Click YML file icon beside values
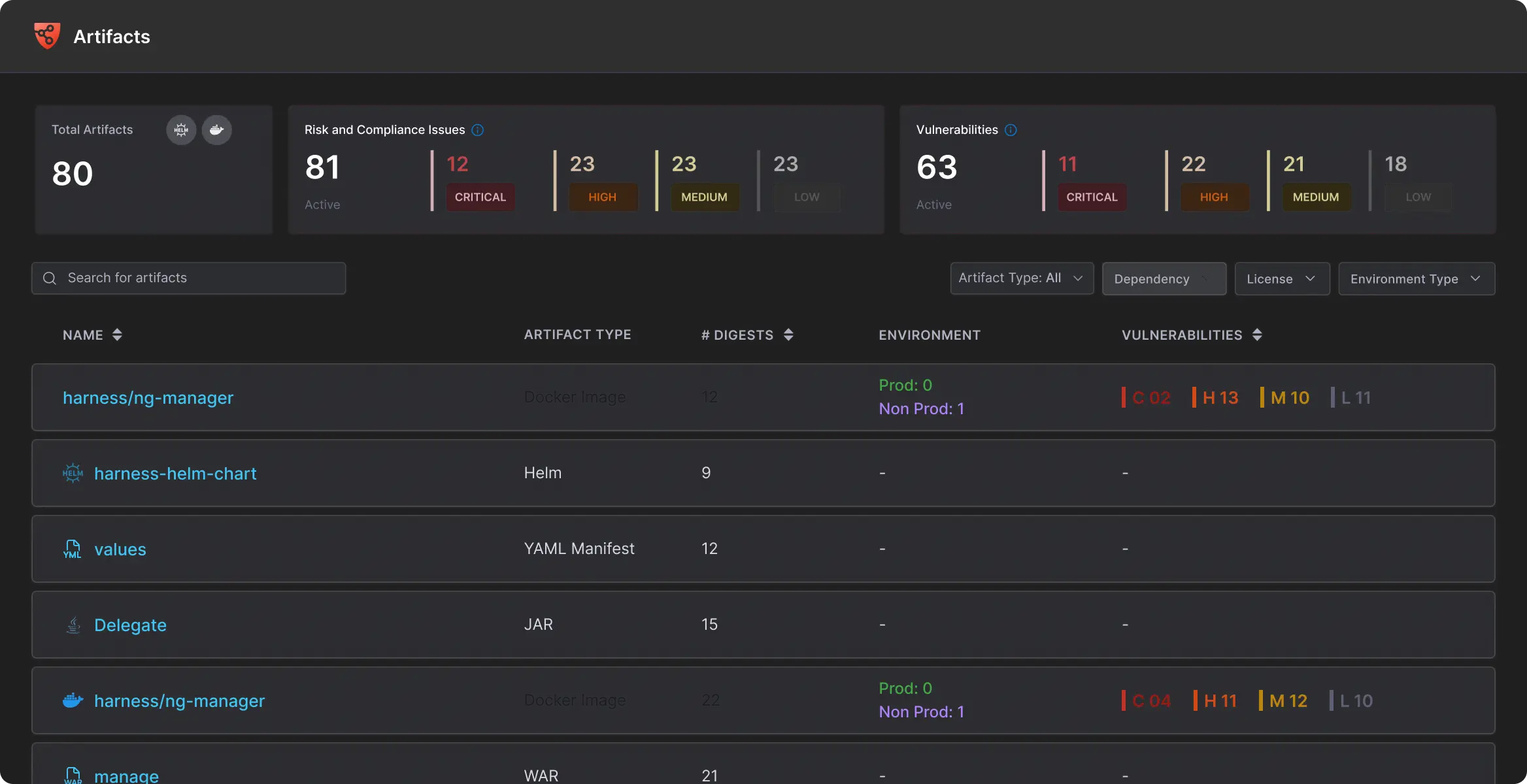The height and width of the screenshot is (784, 1527). 73,549
